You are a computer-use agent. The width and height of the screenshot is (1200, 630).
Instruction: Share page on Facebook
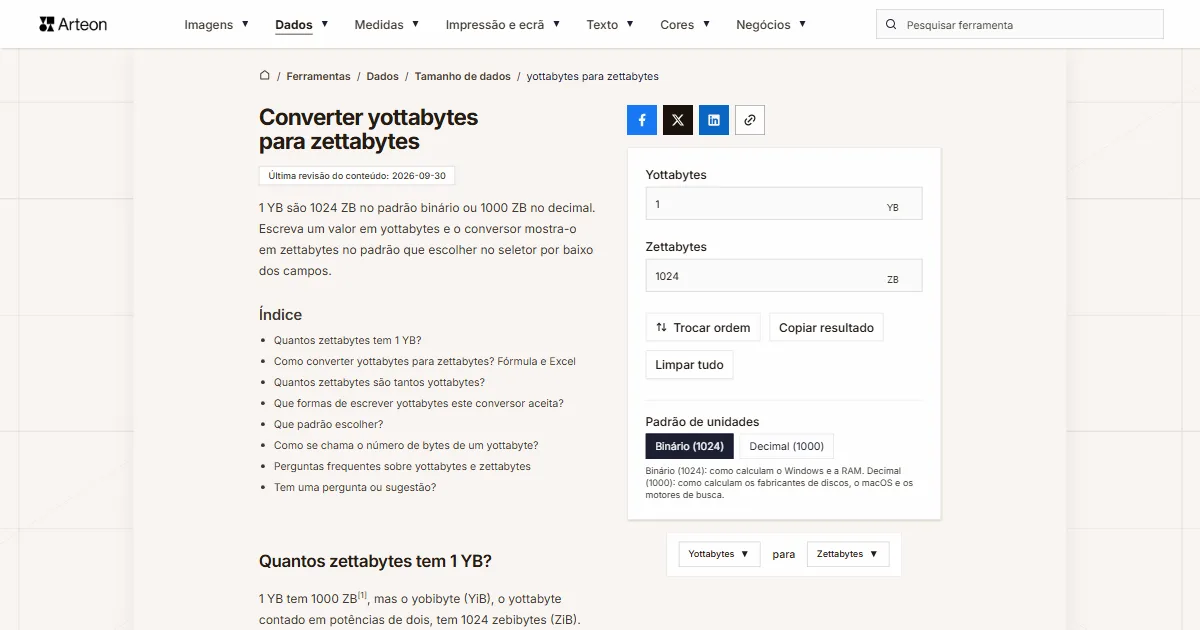[642, 120]
